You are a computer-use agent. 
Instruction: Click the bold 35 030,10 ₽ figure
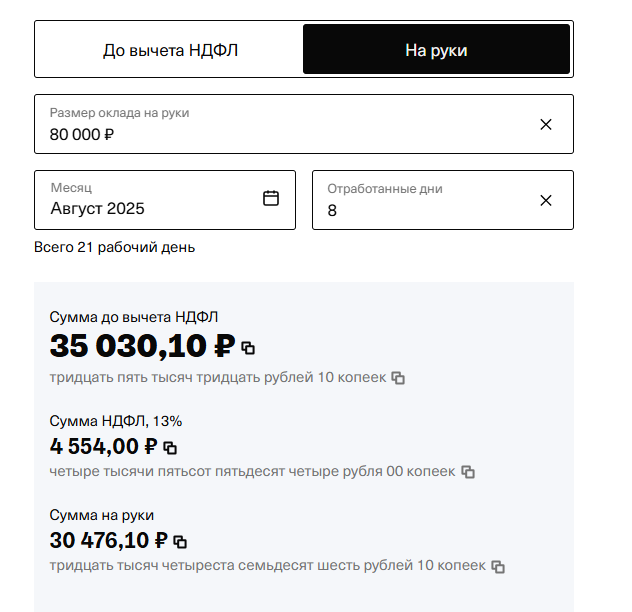pos(142,346)
